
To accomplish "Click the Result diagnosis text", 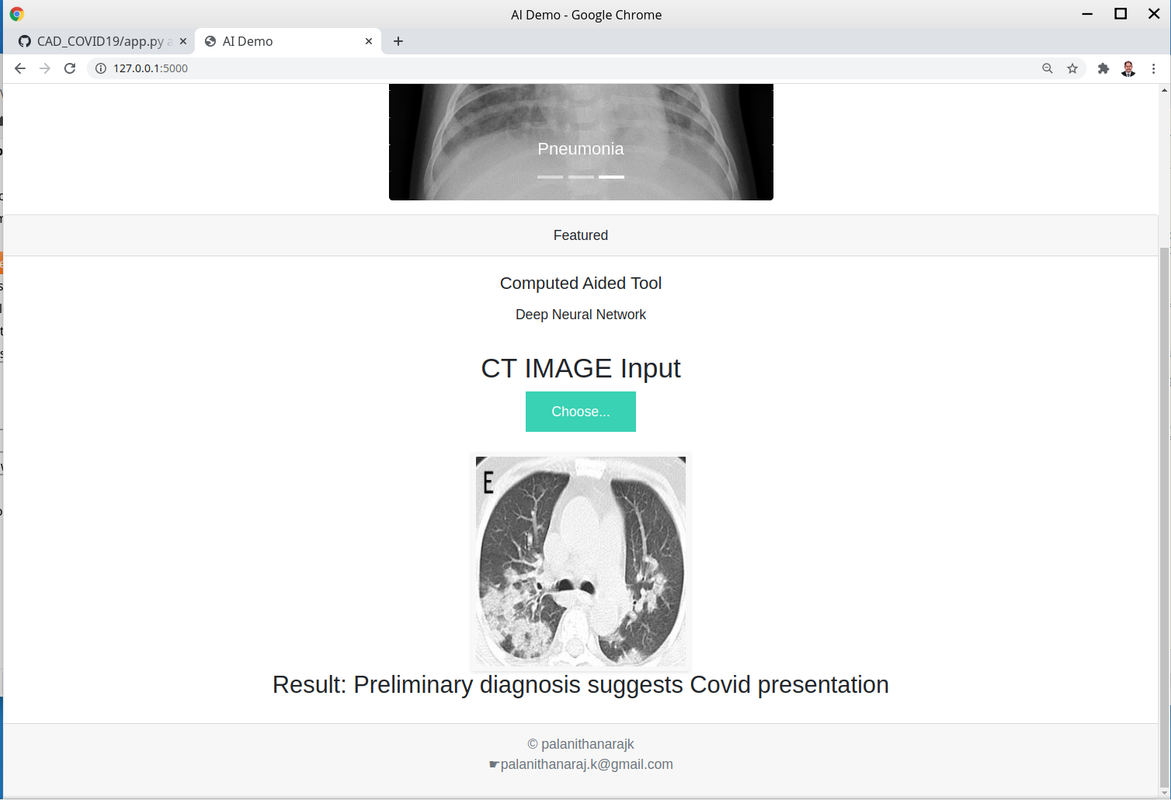I will click(x=580, y=685).
